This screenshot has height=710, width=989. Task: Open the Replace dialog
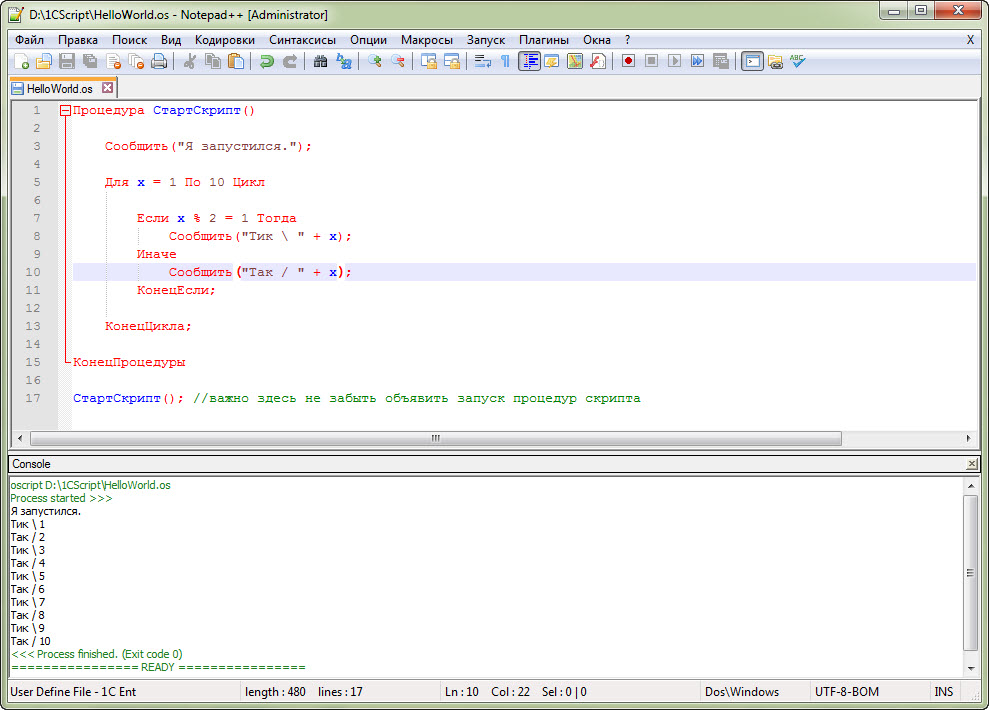point(344,61)
